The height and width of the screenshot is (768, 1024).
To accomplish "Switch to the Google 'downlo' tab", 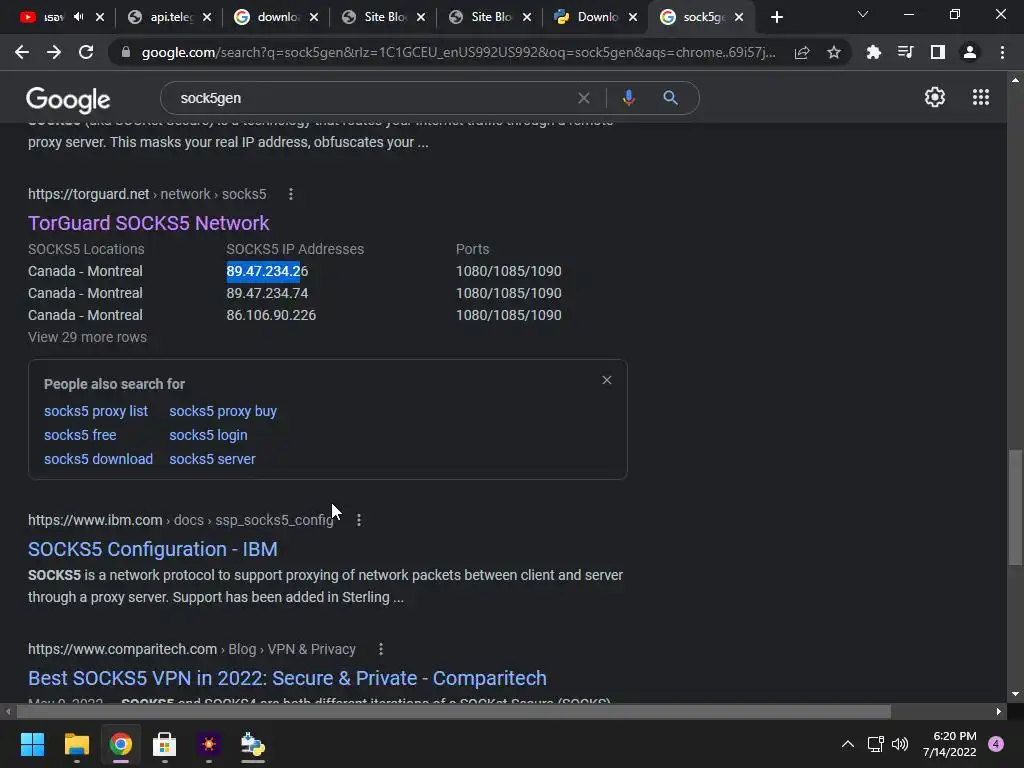I will click(277, 17).
